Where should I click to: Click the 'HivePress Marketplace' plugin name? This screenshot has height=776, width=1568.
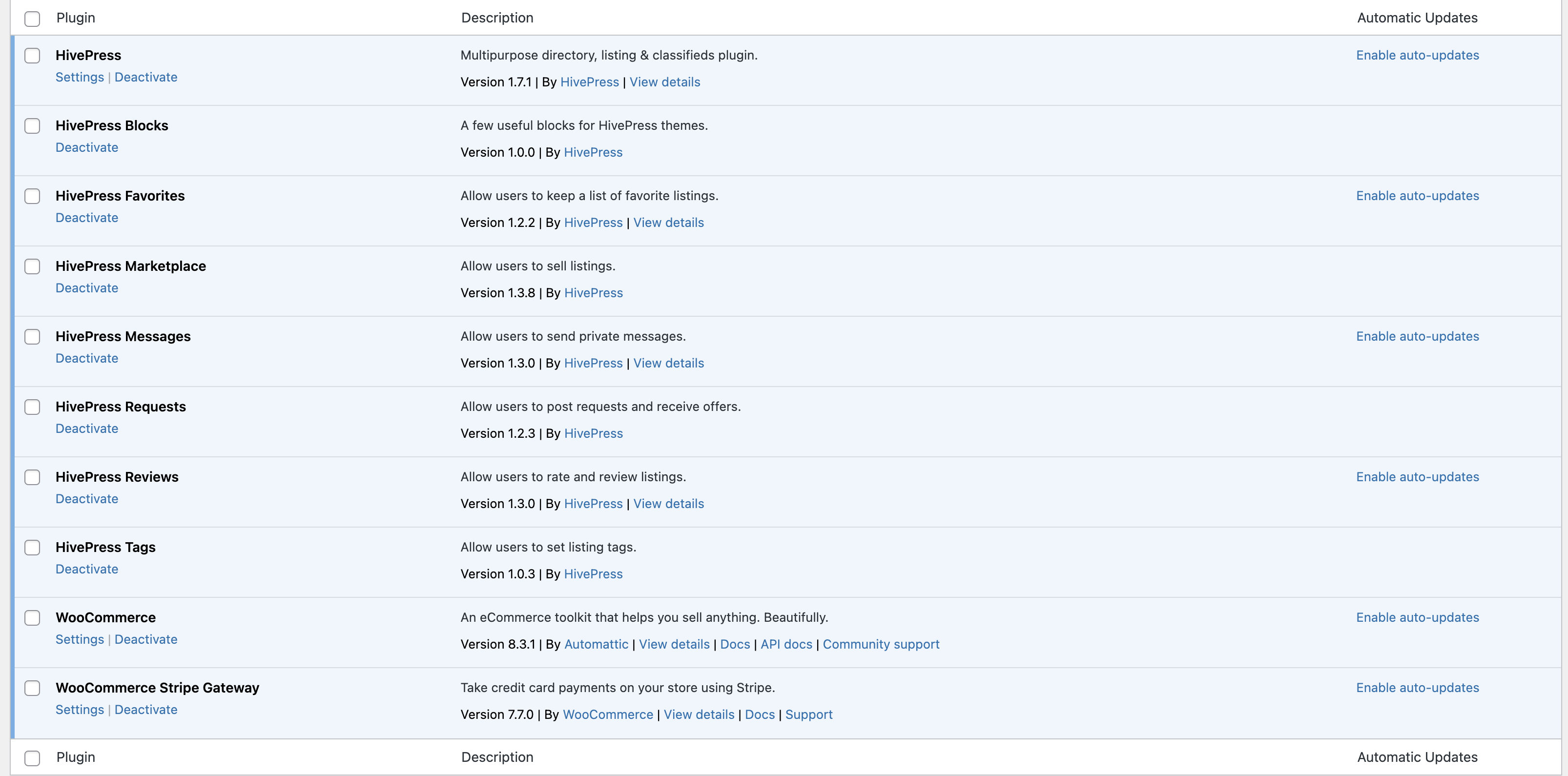pos(130,266)
